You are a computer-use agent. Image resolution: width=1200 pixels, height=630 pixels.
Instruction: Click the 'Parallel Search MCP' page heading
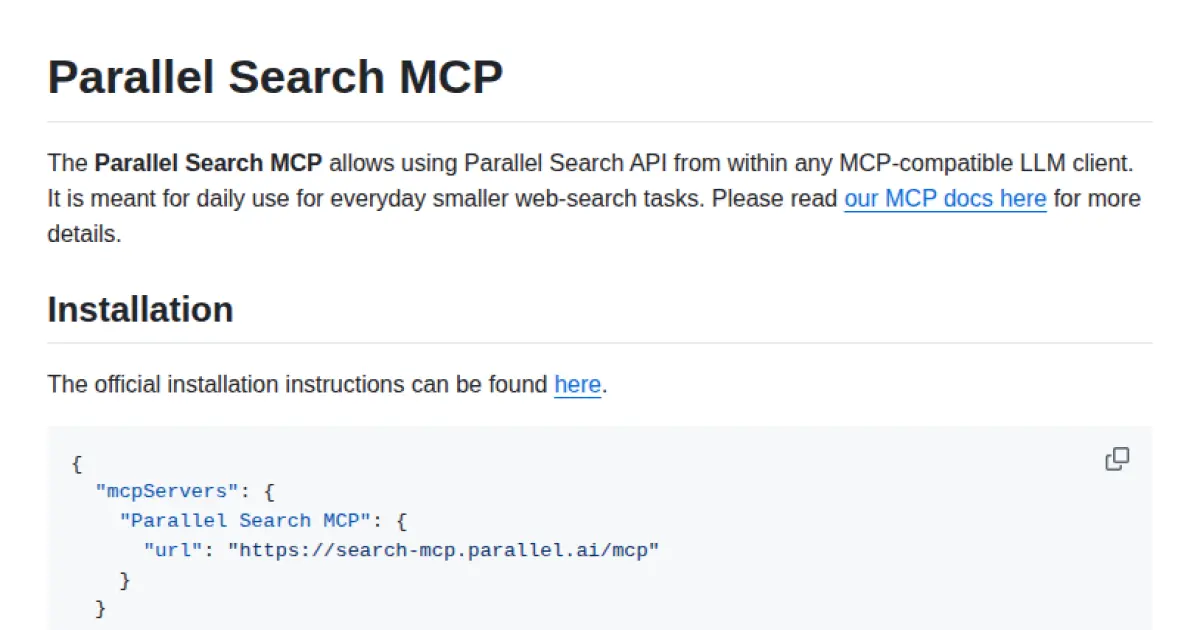tap(275, 76)
